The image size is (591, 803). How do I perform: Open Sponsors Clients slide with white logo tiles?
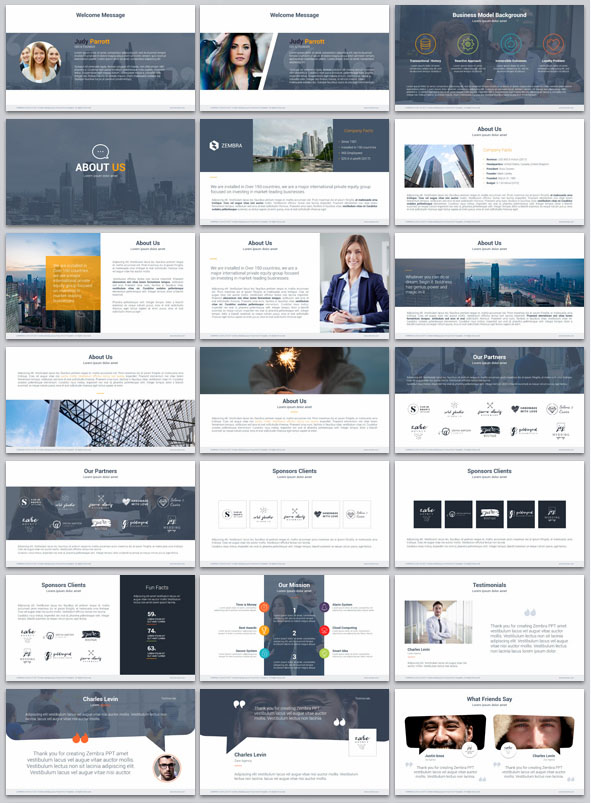click(x=294, y=514)
